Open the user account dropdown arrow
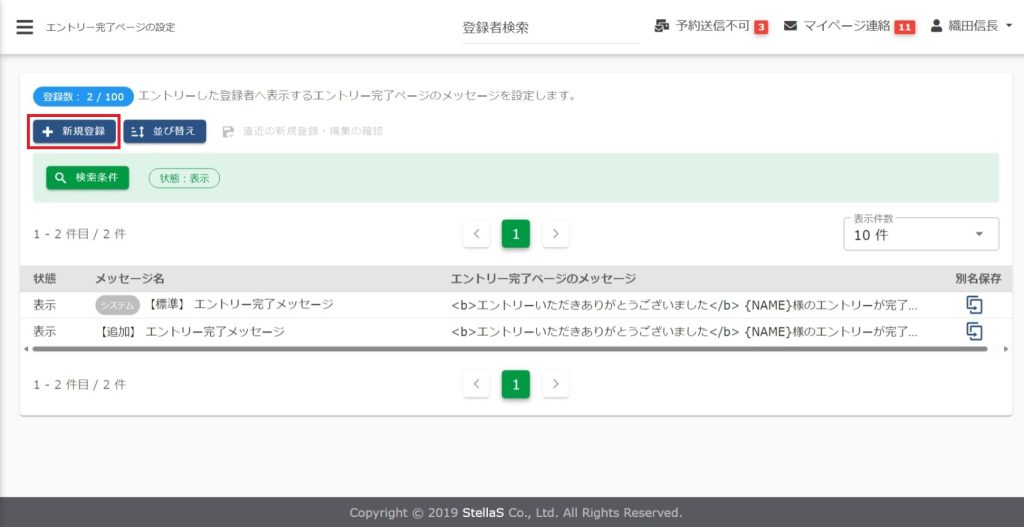The height and width of the screenshot is (527, 1024). (x=1007, y=26)
